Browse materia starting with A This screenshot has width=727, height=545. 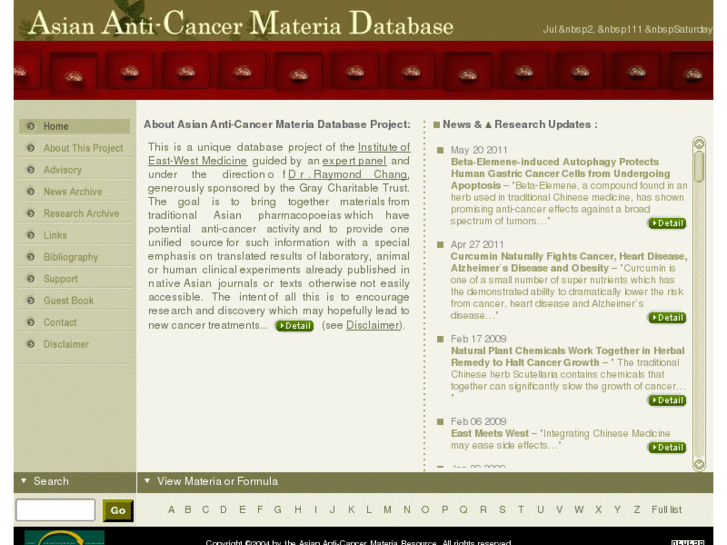[172, 510]
